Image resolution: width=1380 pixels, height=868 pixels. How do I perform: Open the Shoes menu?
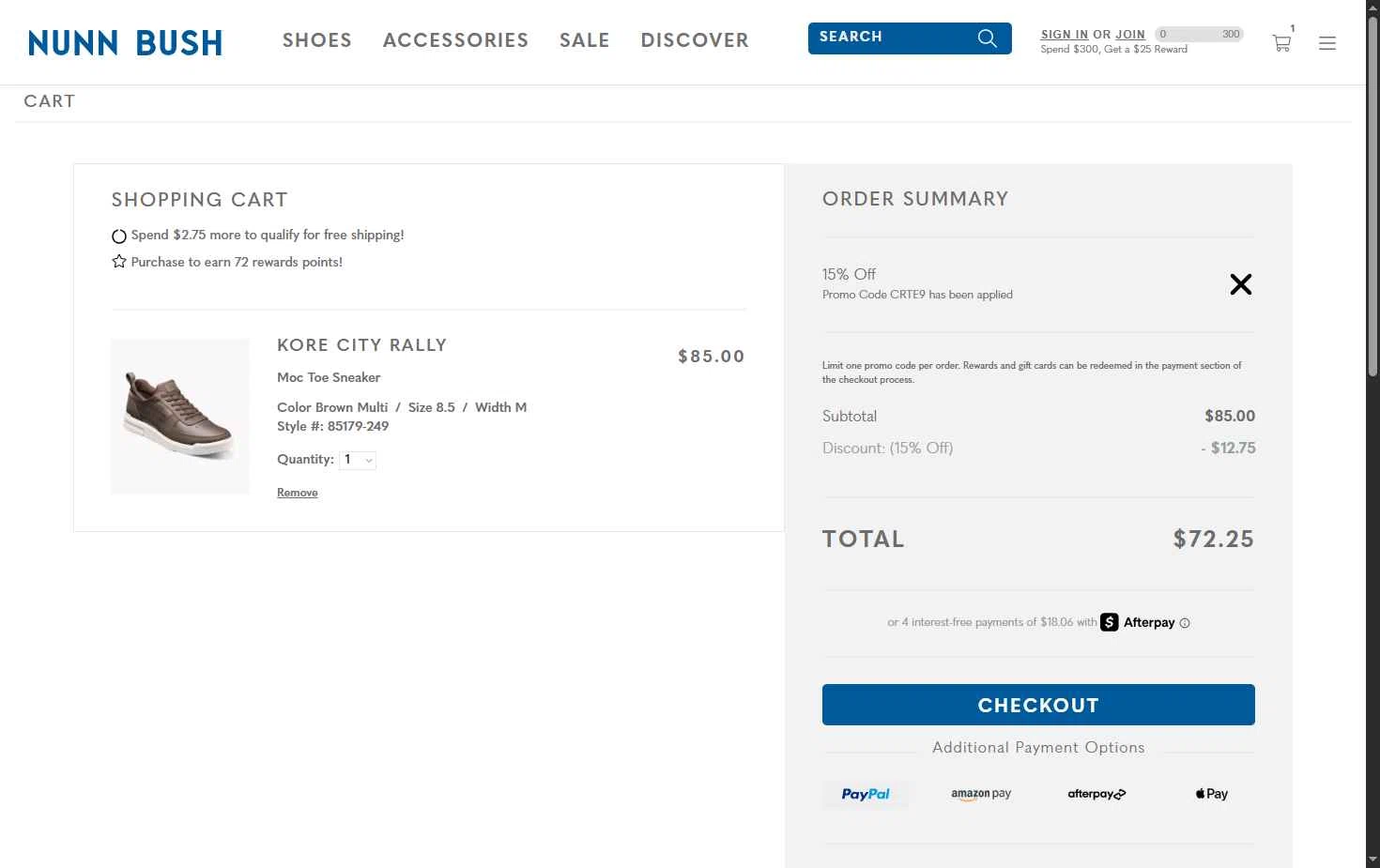click(x=317, y=40)
